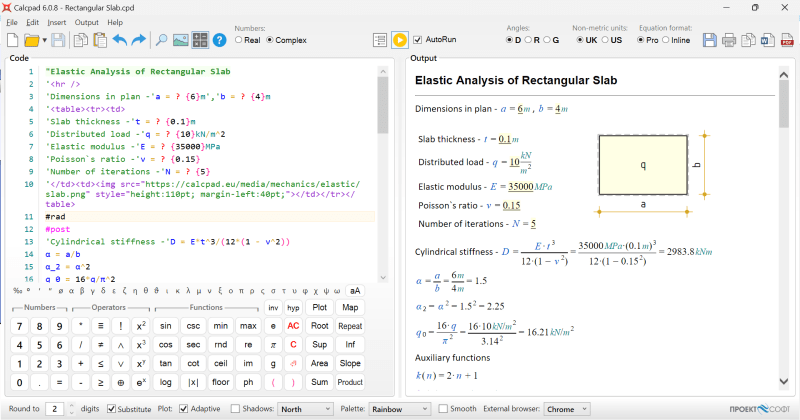800x420 pixels.
Task: Open the Output menu
Action: tap(87, 22)
